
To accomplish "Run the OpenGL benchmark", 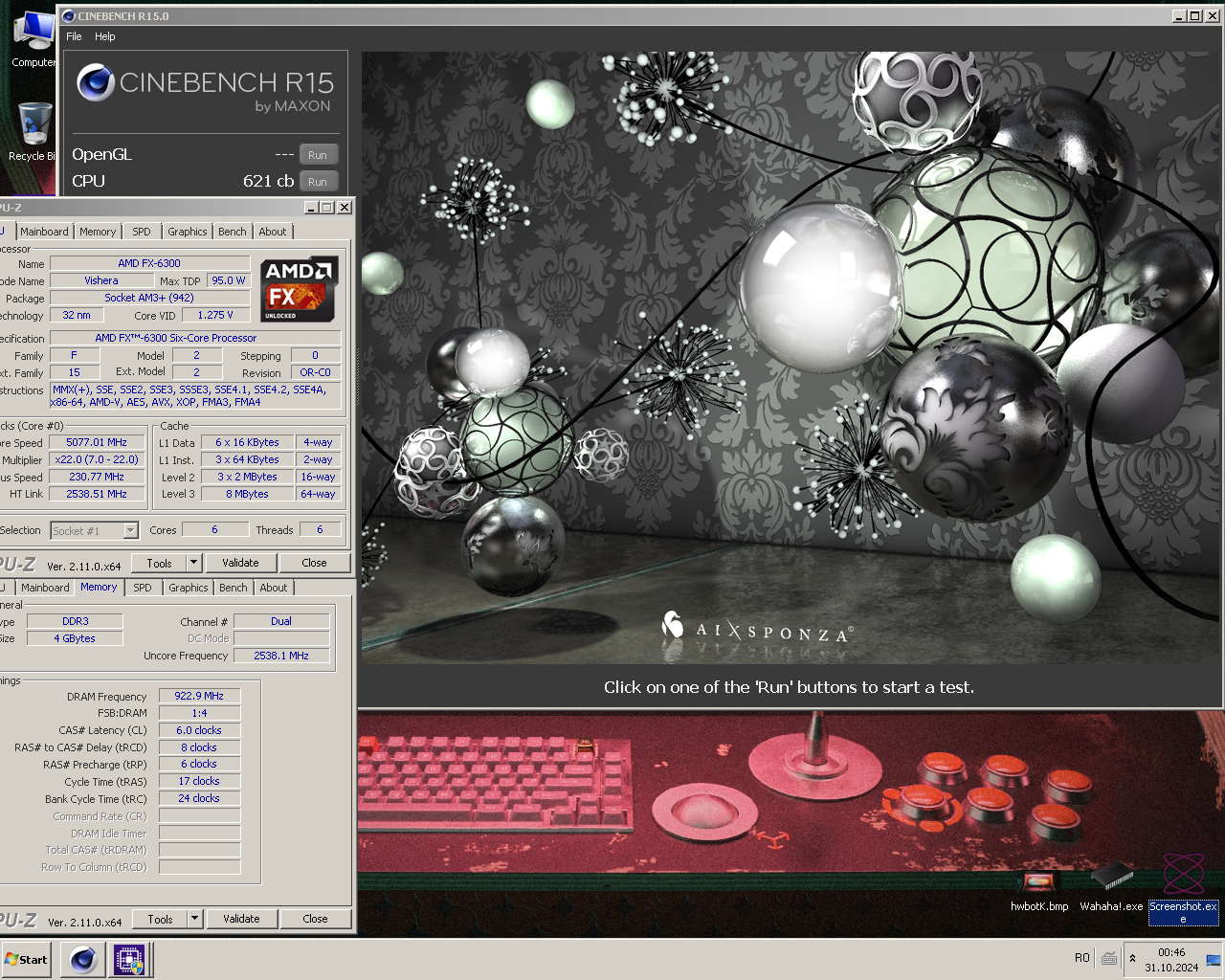I will coord(318,155).
